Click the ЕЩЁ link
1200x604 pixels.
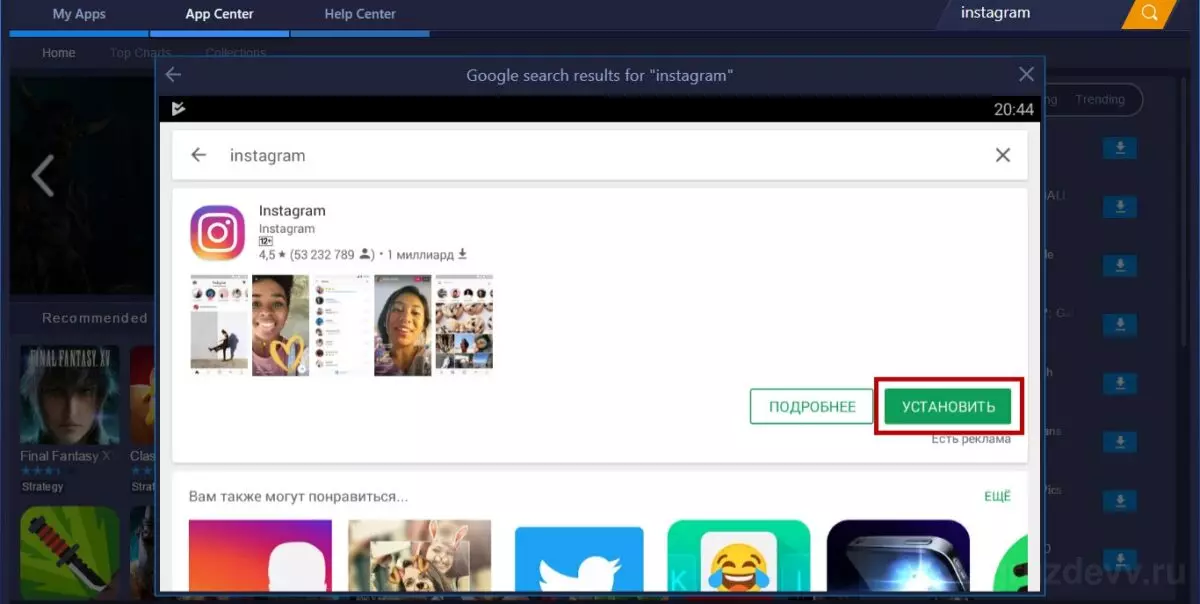click(x=997, y=496)
